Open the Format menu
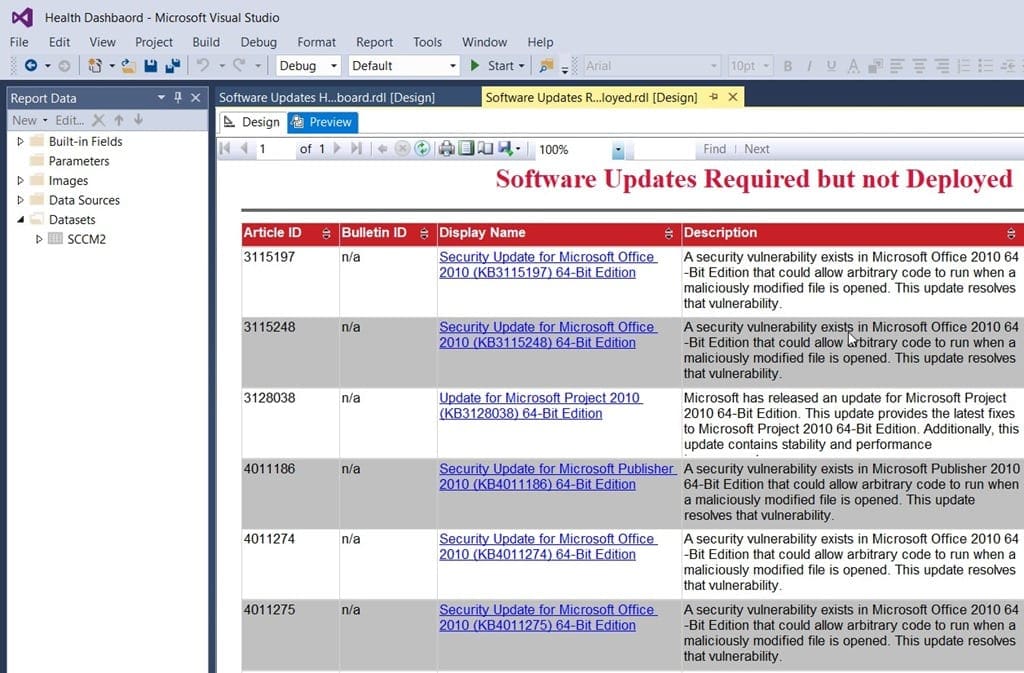1024x673 pixels. pos(316,42)
